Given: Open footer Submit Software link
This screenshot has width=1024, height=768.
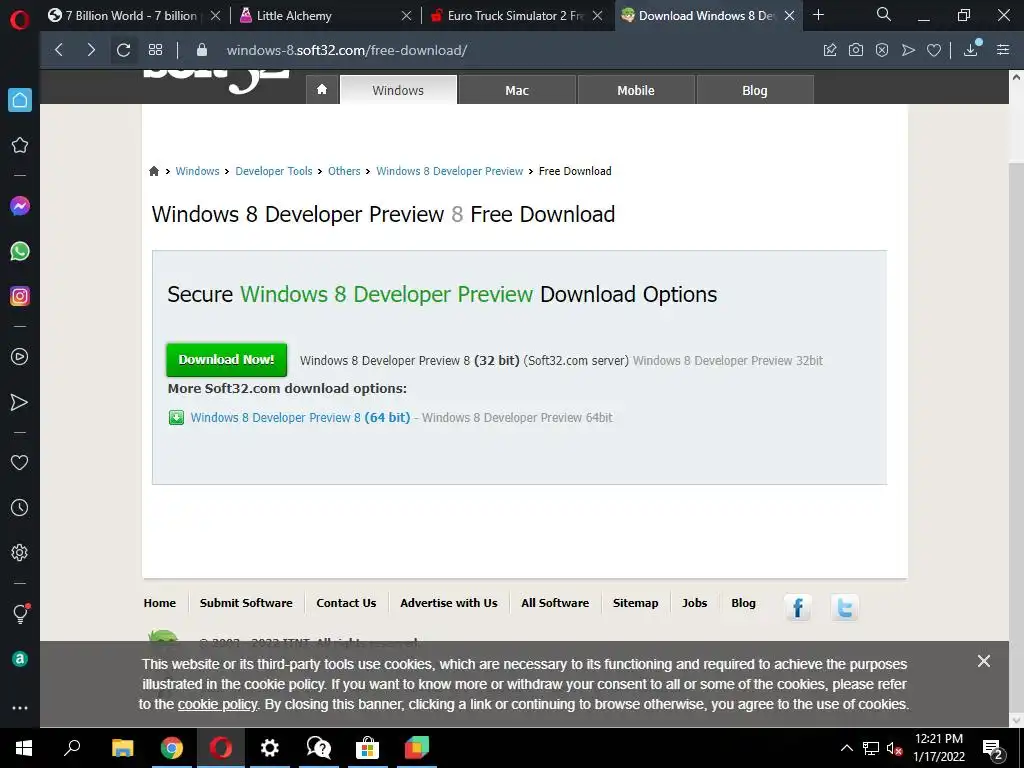Looking at the screenshot, I should coord(246,603).
